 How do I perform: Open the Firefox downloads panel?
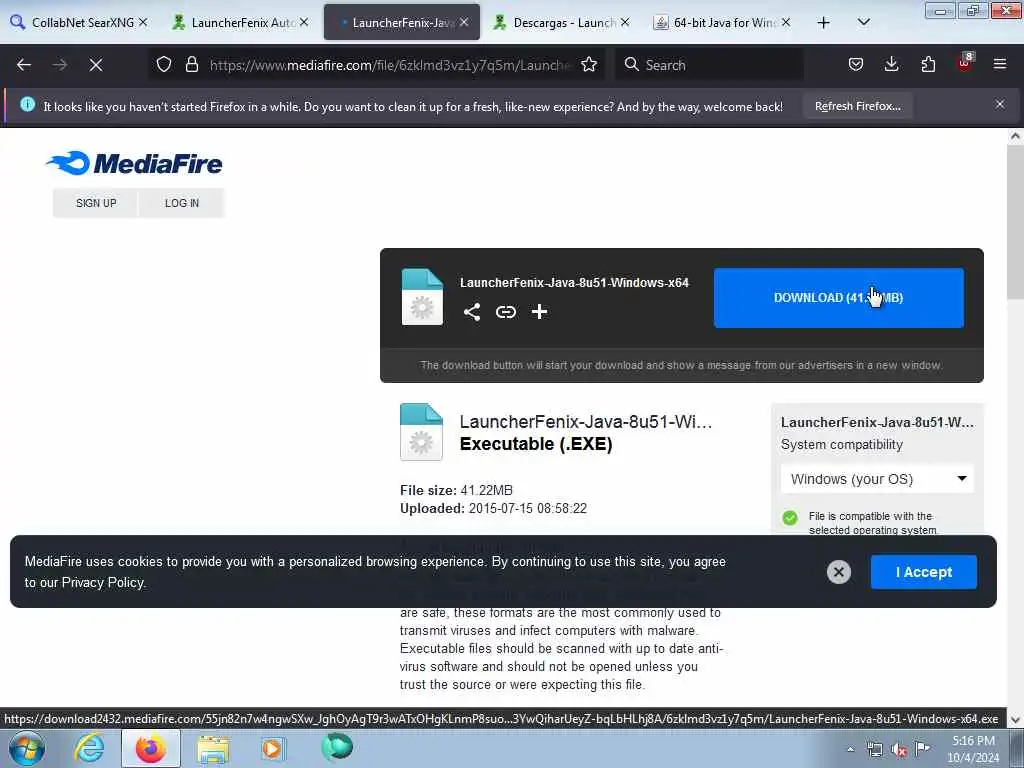(891, 64)
